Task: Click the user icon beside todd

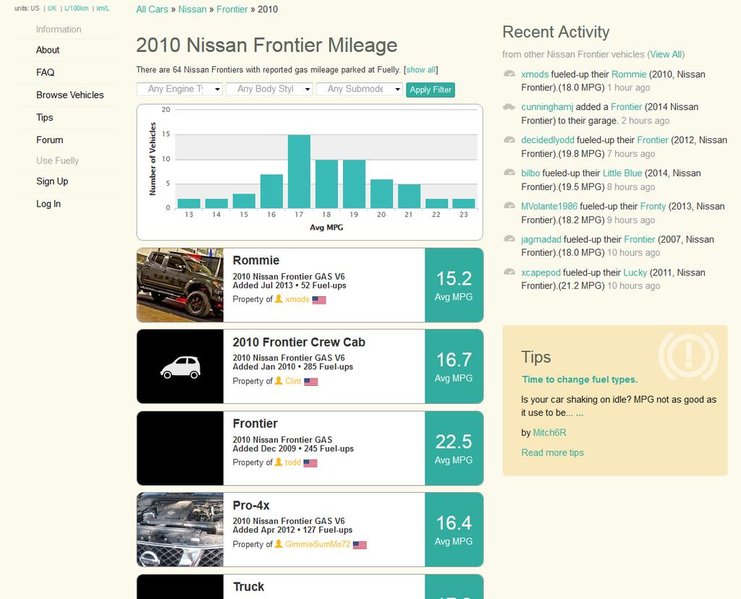Action: (x=279, y=462)
